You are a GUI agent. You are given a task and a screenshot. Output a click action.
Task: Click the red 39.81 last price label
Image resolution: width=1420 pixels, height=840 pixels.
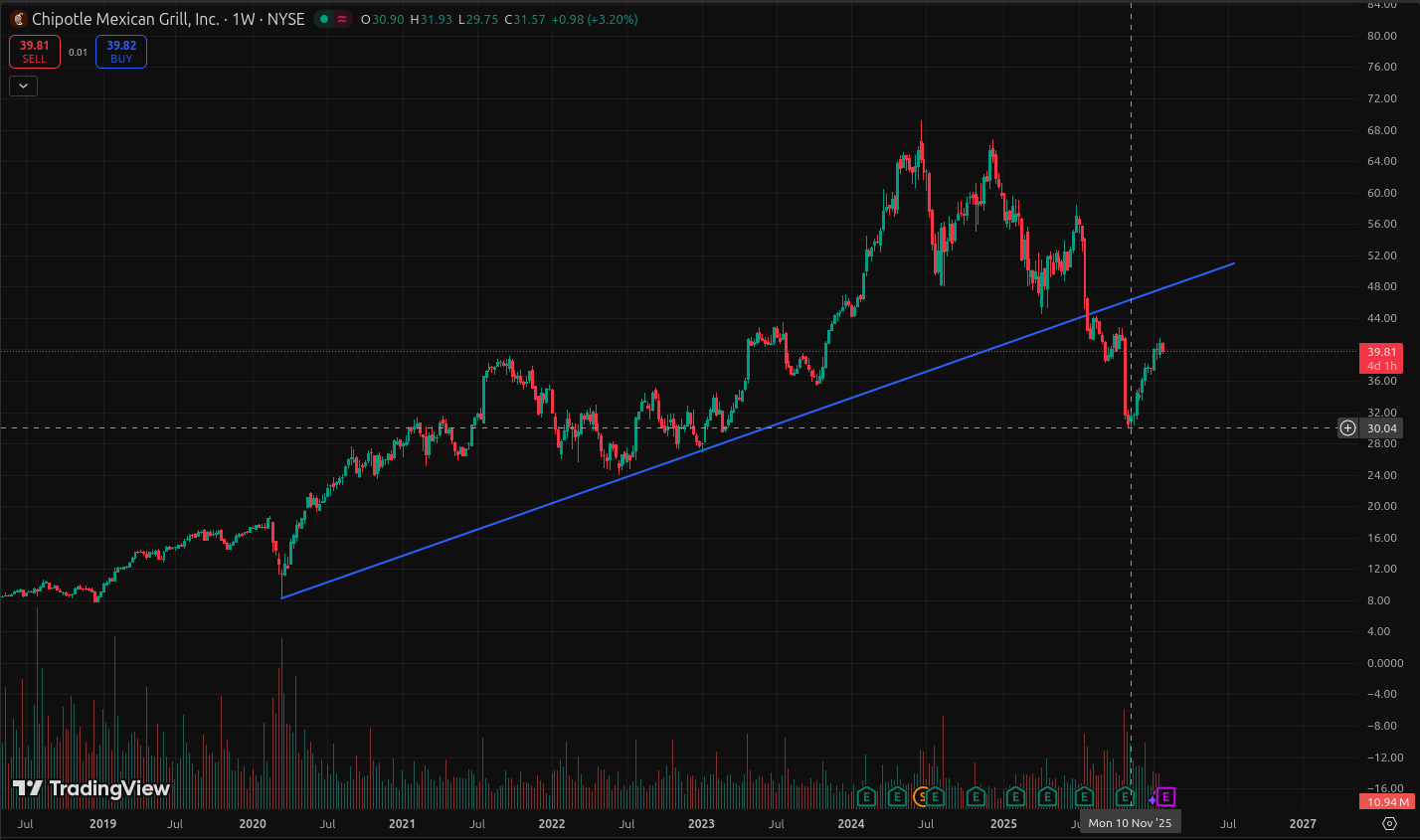(x=1381, y=352)
